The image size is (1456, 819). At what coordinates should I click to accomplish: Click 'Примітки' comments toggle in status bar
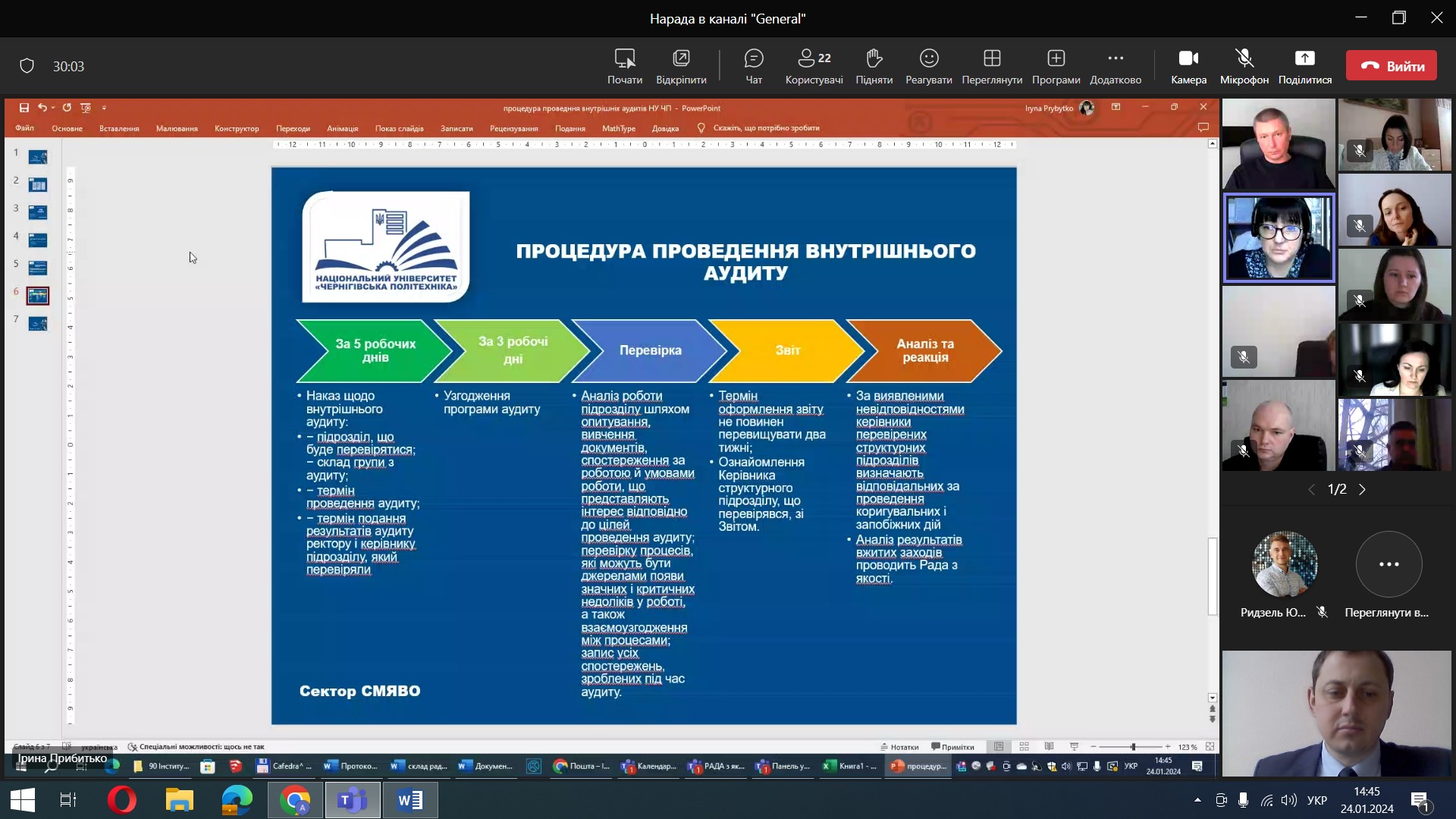pyautogui.click(x=953, y=747)
